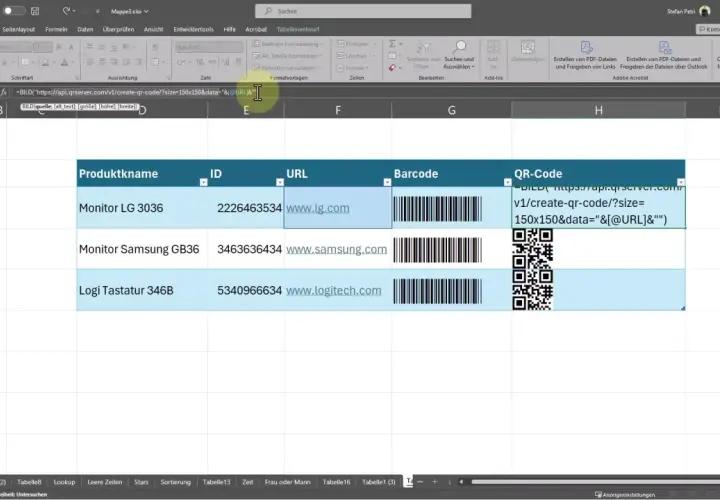Click the font color icon
Viewport: 720px width, 500px height.
point(64,62)
